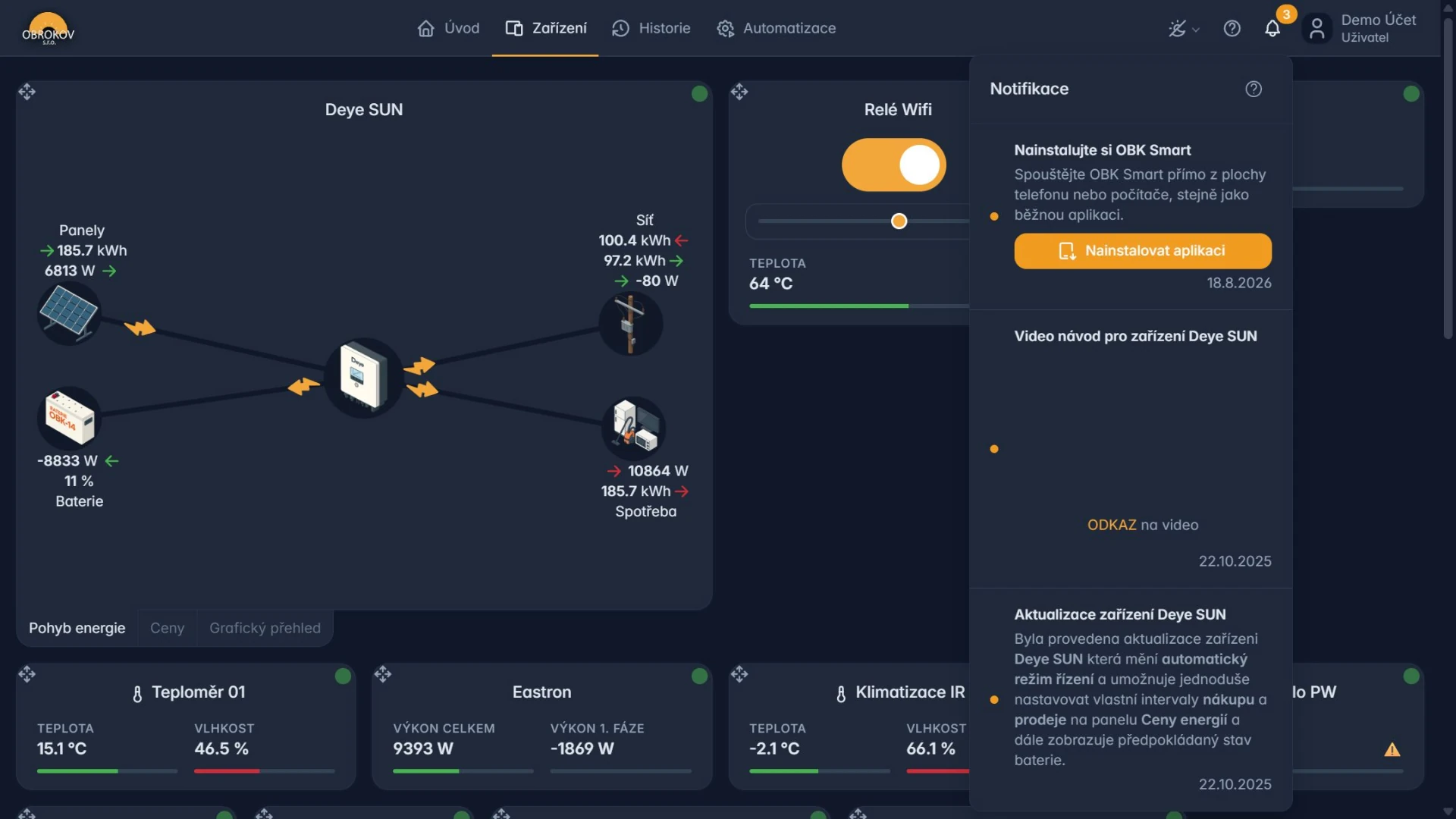Screen dimensions: 1456x819
Task: Click Nainstalovat aplikaci button
Action: tap(1143, 251)
